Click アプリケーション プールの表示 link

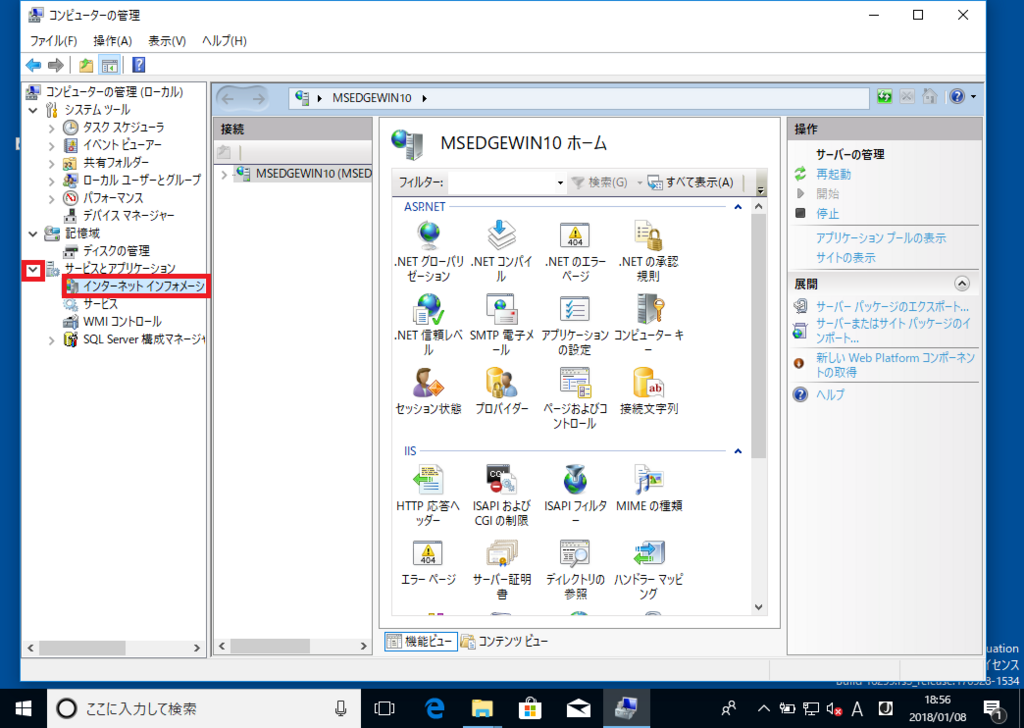tap(880, 238)
